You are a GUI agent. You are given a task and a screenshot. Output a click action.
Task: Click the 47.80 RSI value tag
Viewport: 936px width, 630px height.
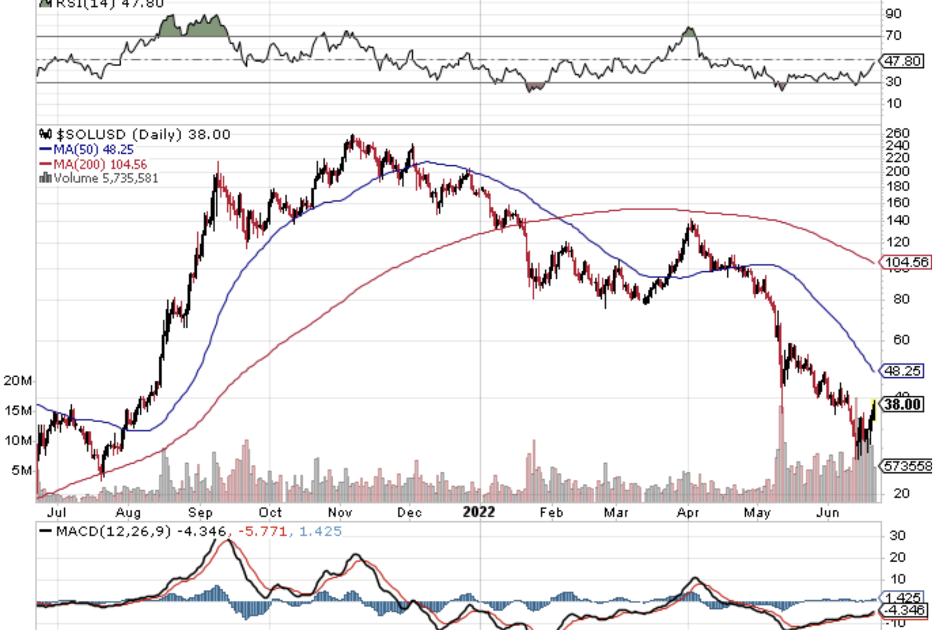tap(905, 61)
